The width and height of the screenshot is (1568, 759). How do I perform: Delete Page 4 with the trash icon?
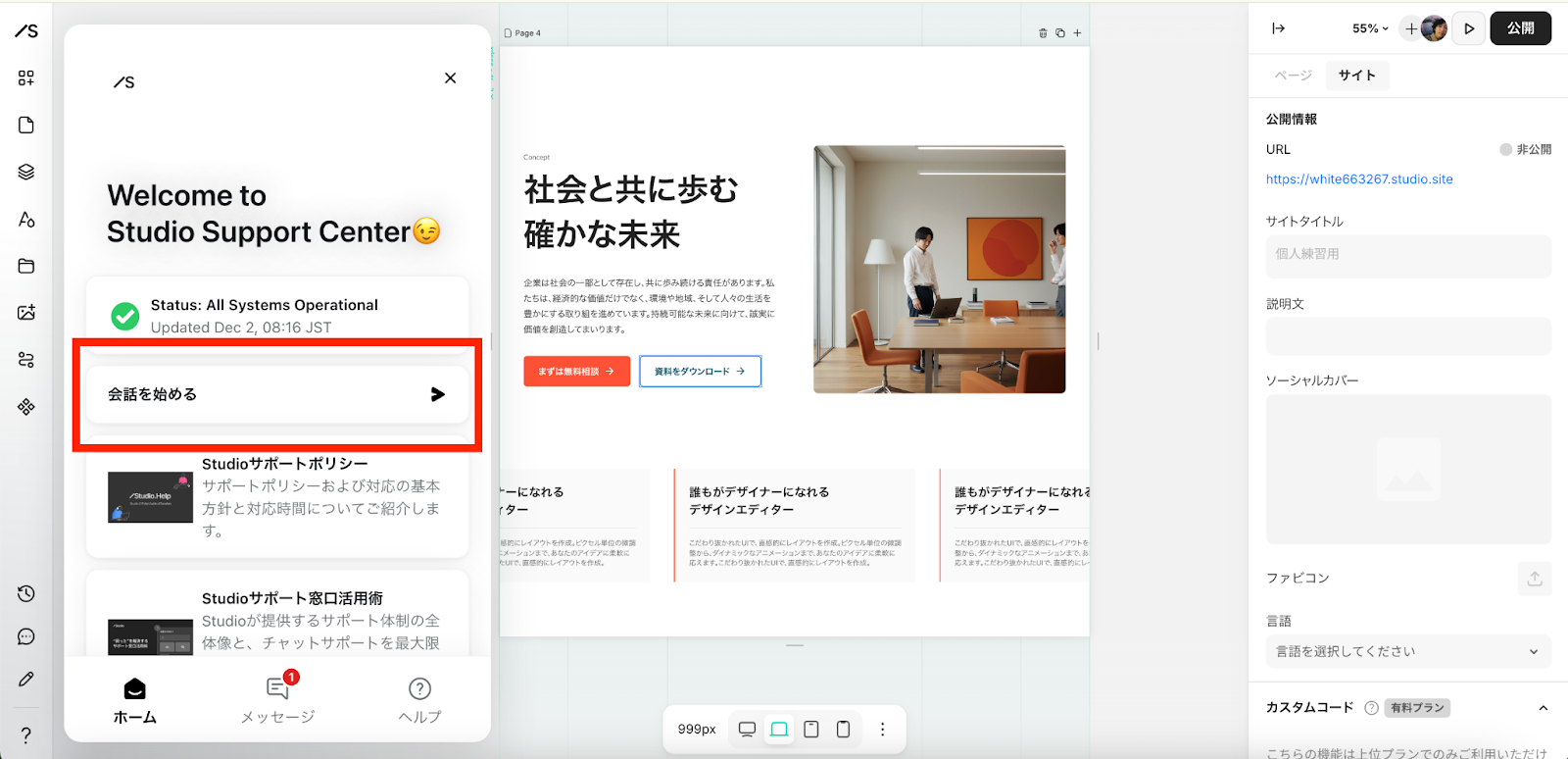click(1043, 33)
